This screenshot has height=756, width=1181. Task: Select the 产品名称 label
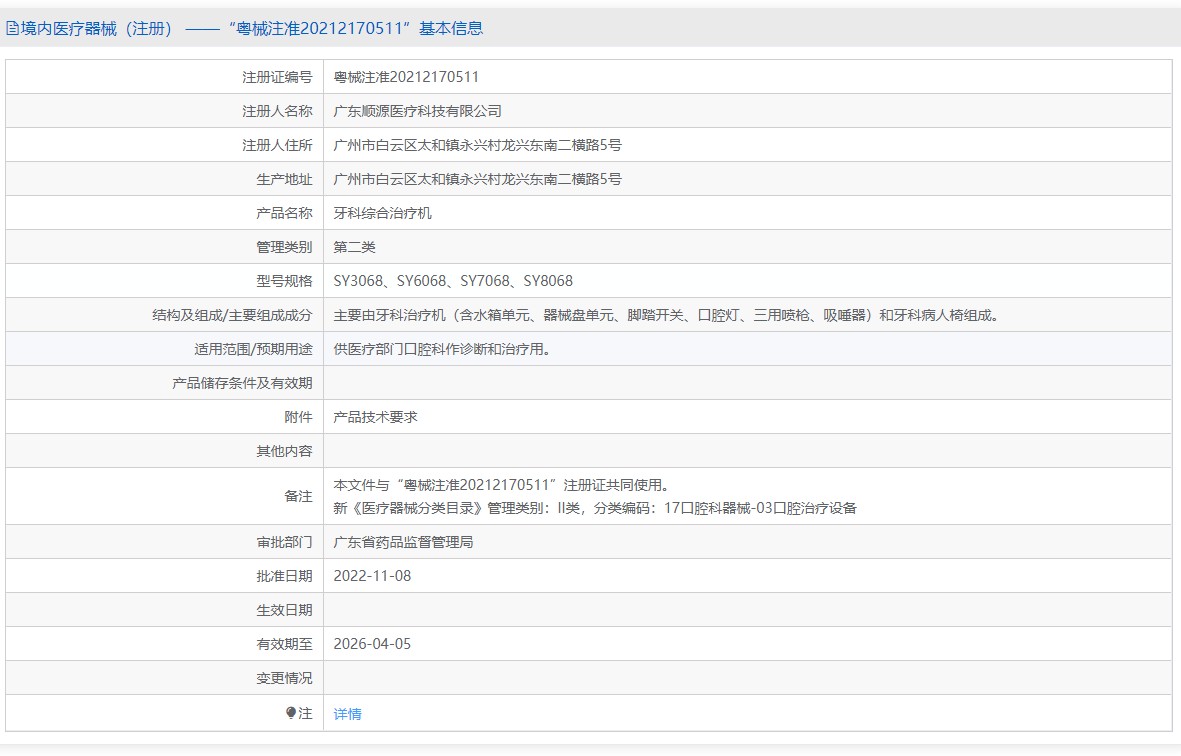point(284,213)
